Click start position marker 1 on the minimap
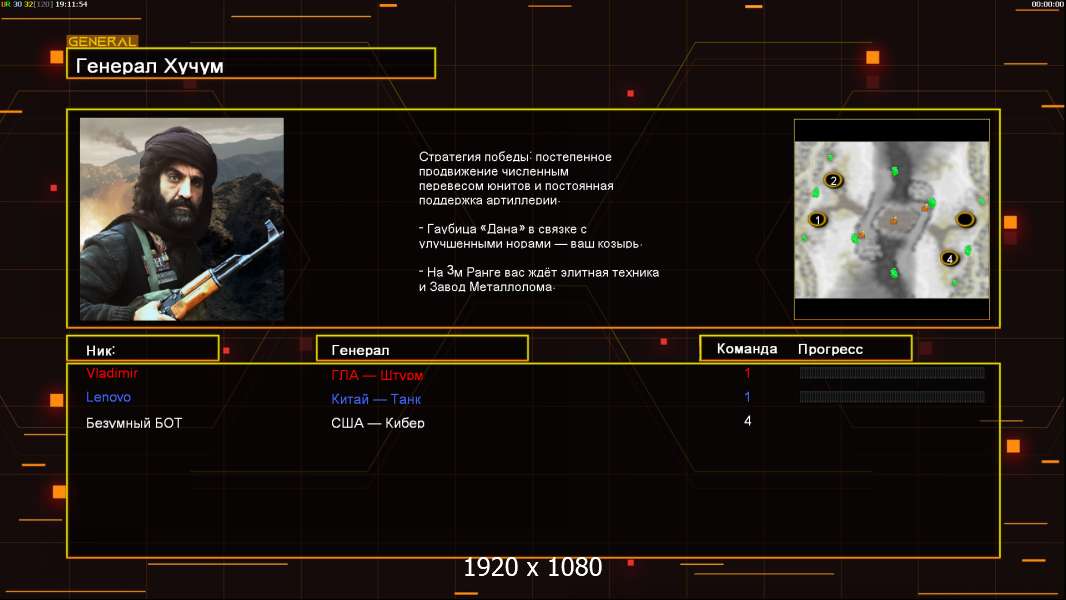This screenshot has height=600, width=1066. (x=817, y=219)
